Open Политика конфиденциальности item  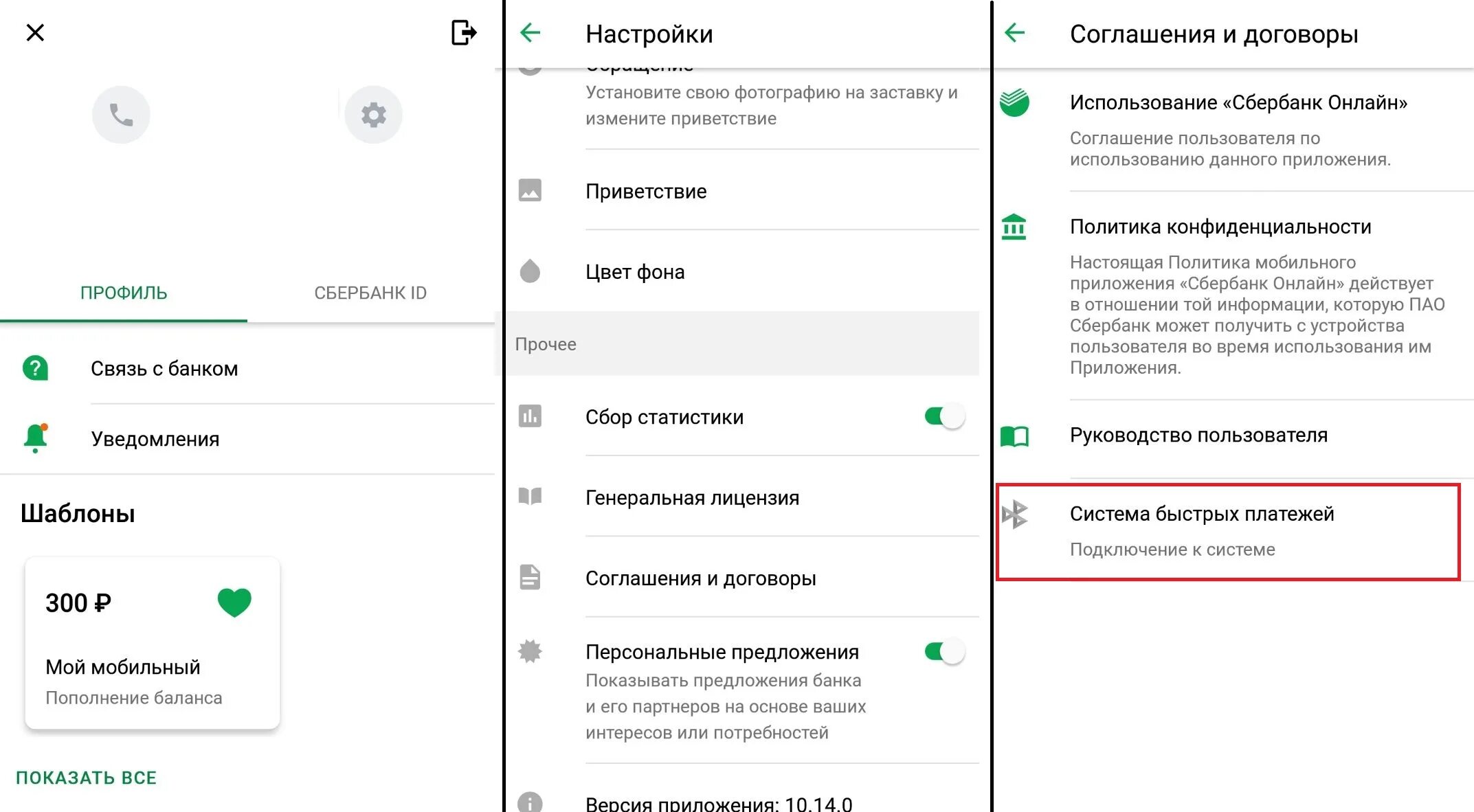point(1233,296)
